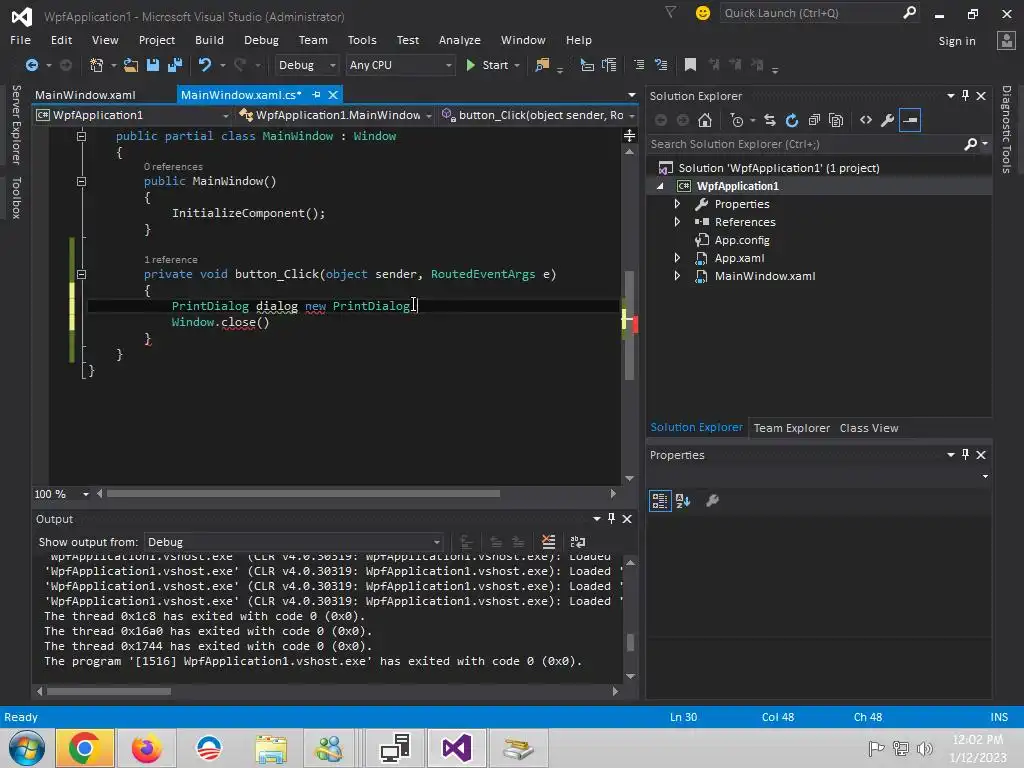This screenshot has height=768, width=1024.
Task: Select the Solution 'WpfApplication1' root item
Action: [x=778, y=168]
